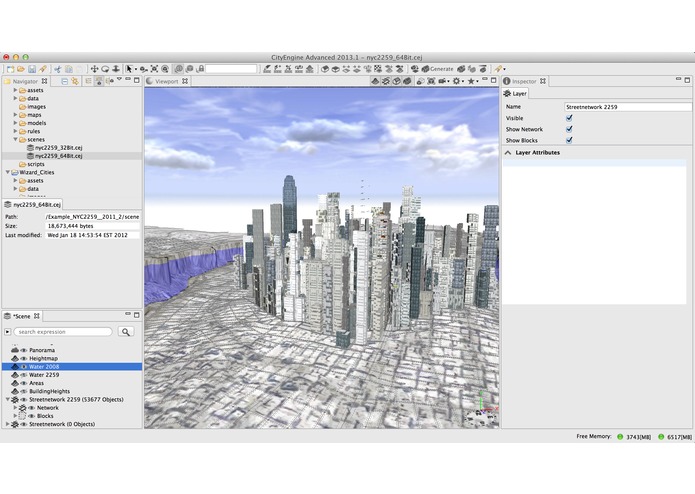Select the Water 2008 layer
Image resolution: width=695 pixels, height=494 pixels.
pyautogui.click(x=72, y=366)
